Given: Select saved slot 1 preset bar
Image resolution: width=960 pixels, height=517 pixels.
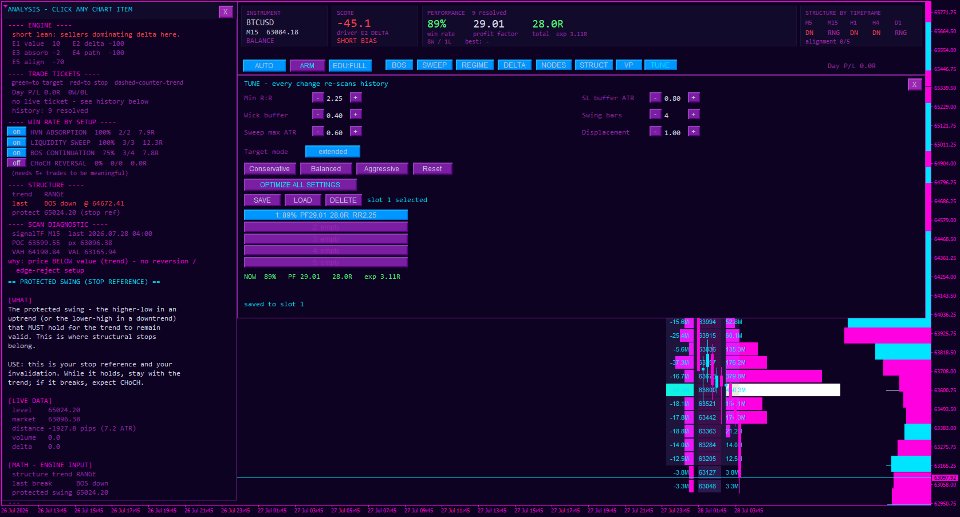Looking at the screenshot, I should pyautogui.click(x=326, y=215).
